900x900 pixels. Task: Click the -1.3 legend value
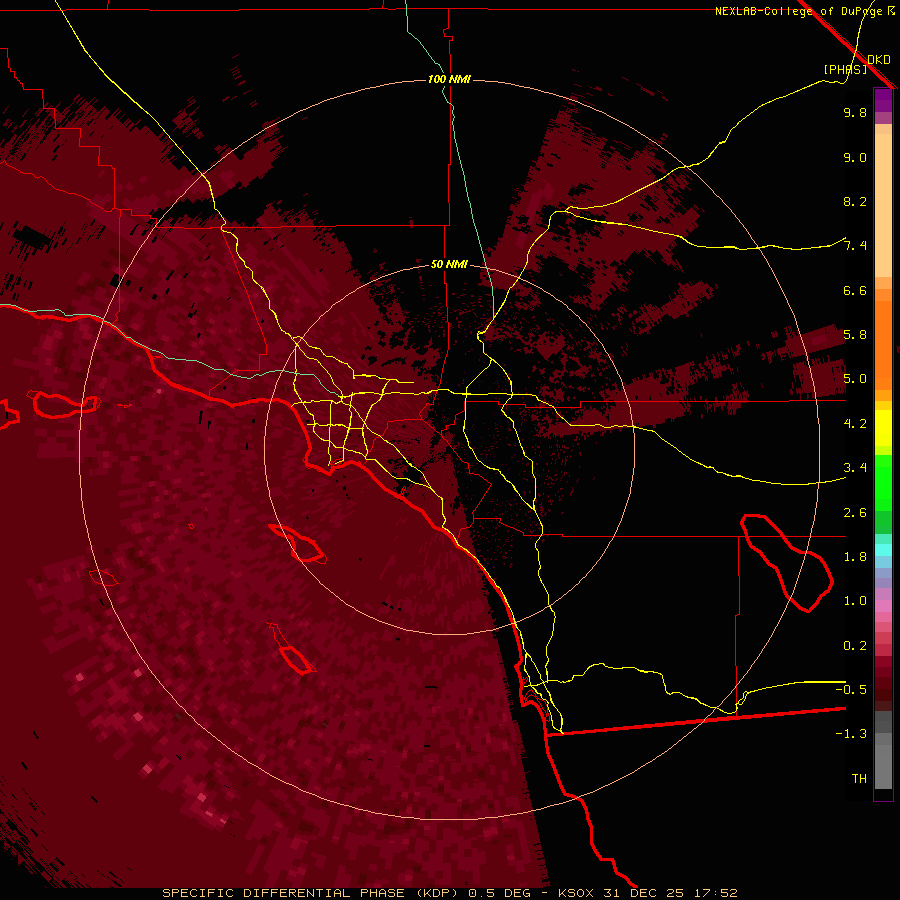click(x=851, y=734)
